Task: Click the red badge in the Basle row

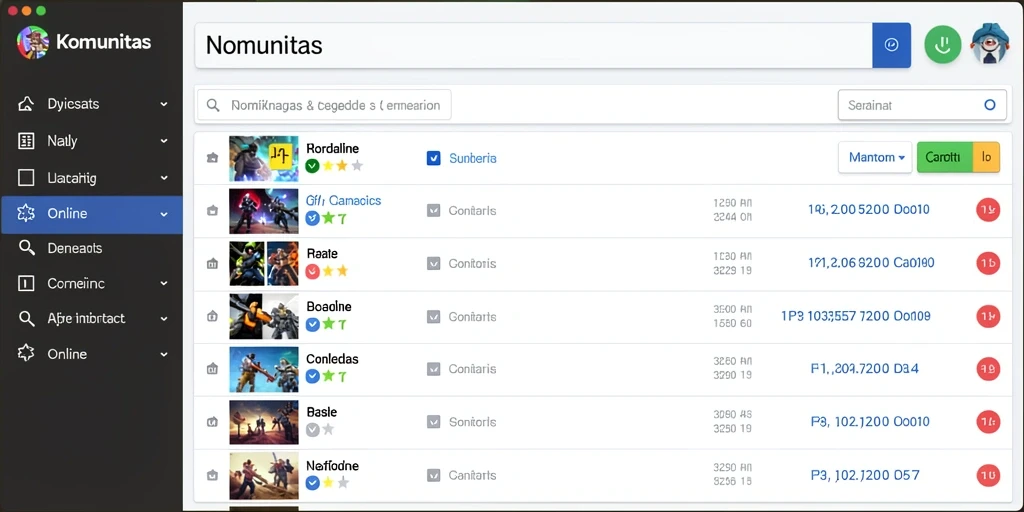Action: tap(988, 422)
